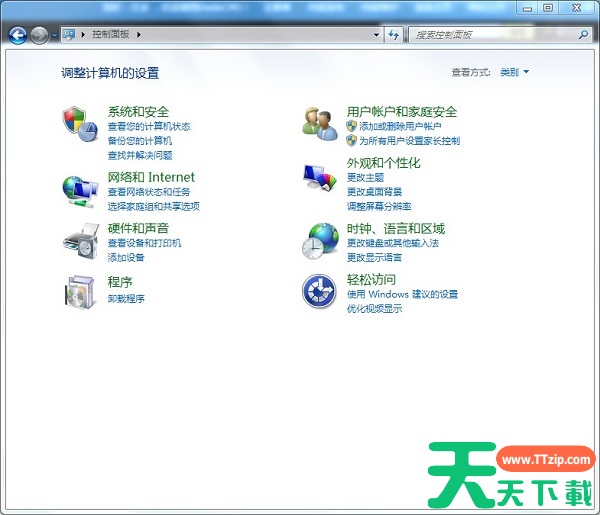Open the recent pages dropdown arrow
This screenshot has height=515, width=600.
[54, 36]
